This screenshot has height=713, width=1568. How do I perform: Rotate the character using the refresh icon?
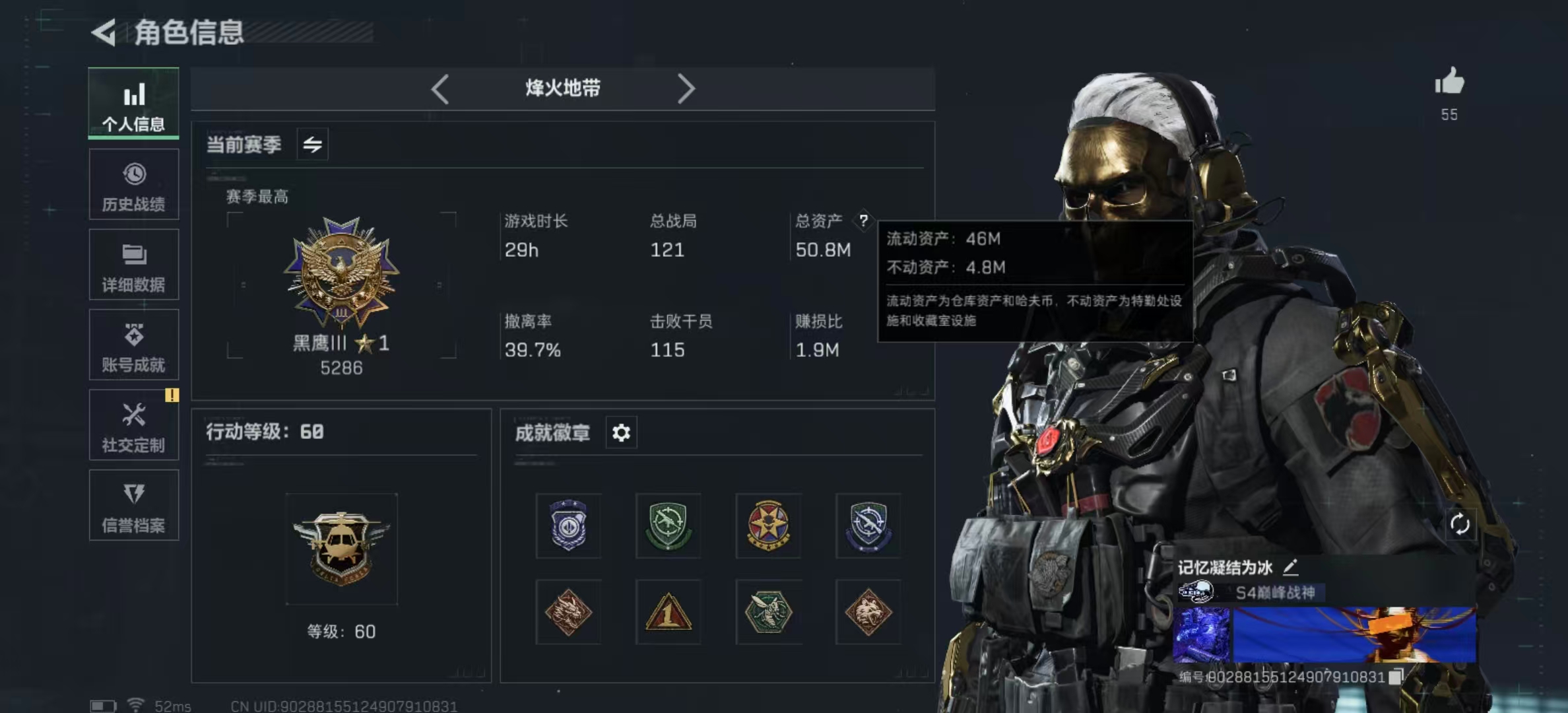[1460, 525]
